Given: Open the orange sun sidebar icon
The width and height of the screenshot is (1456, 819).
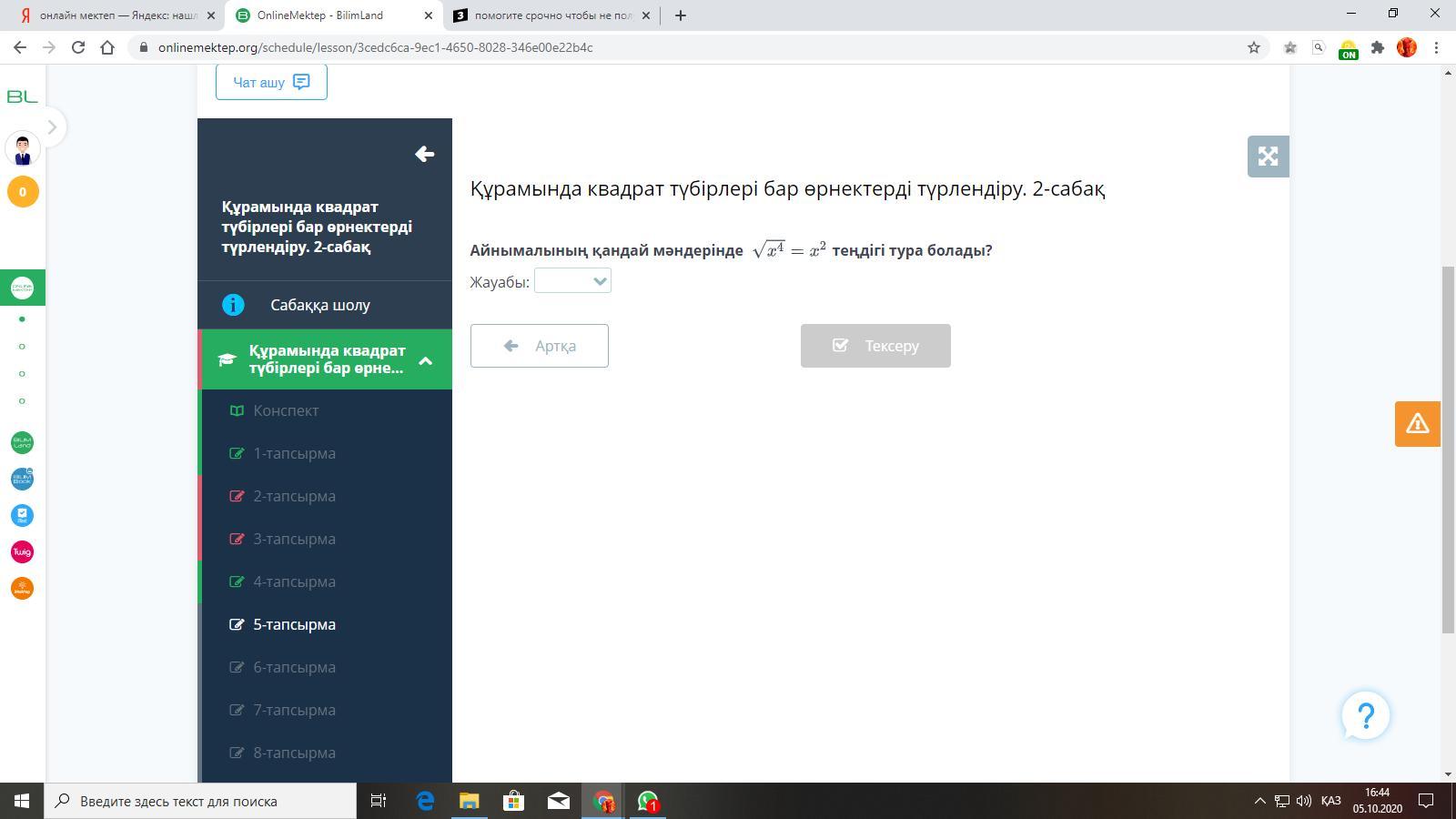Looking at the screenshot, I should (22, 588).
